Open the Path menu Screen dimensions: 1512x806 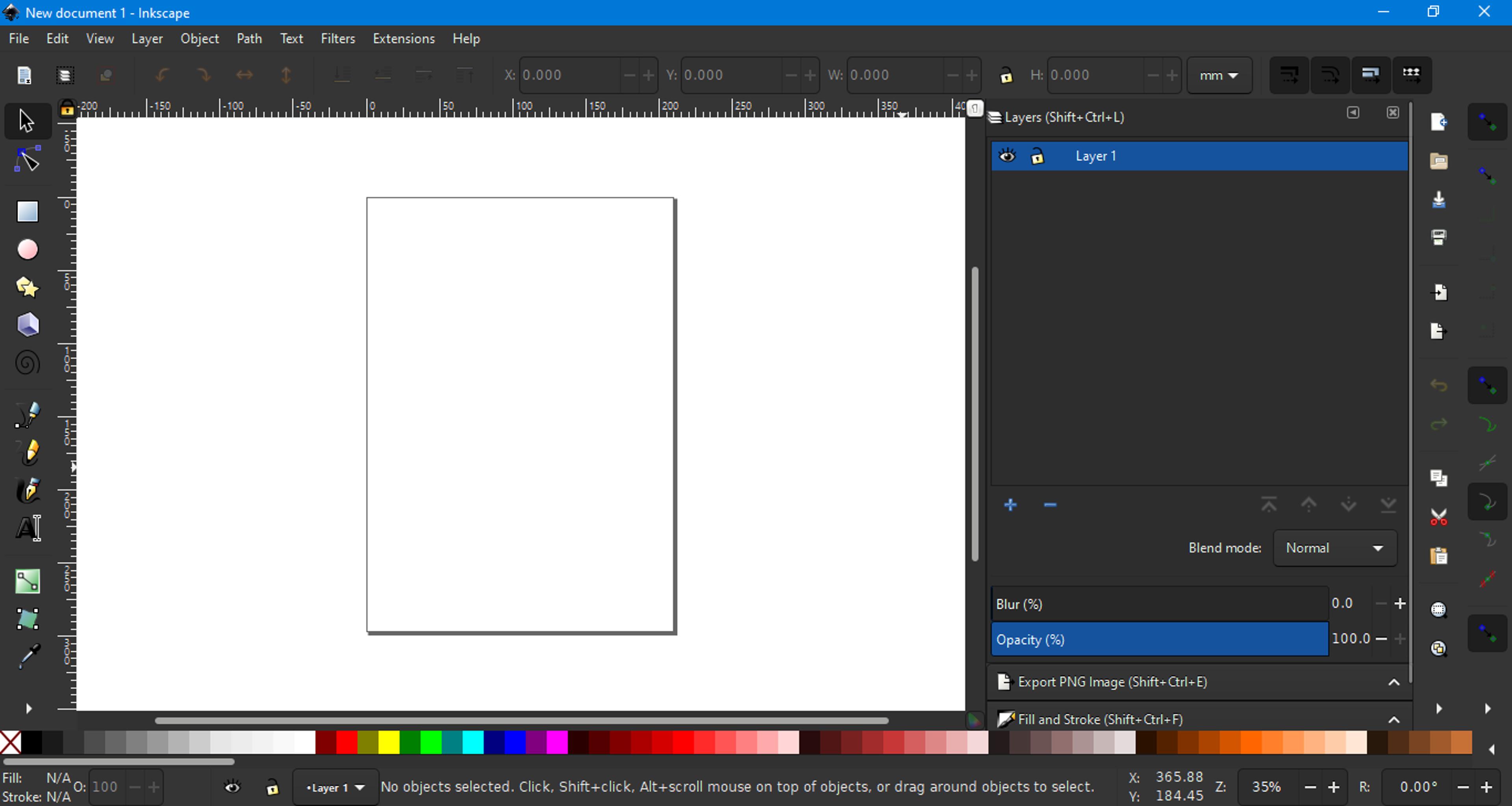pos(250,39)
